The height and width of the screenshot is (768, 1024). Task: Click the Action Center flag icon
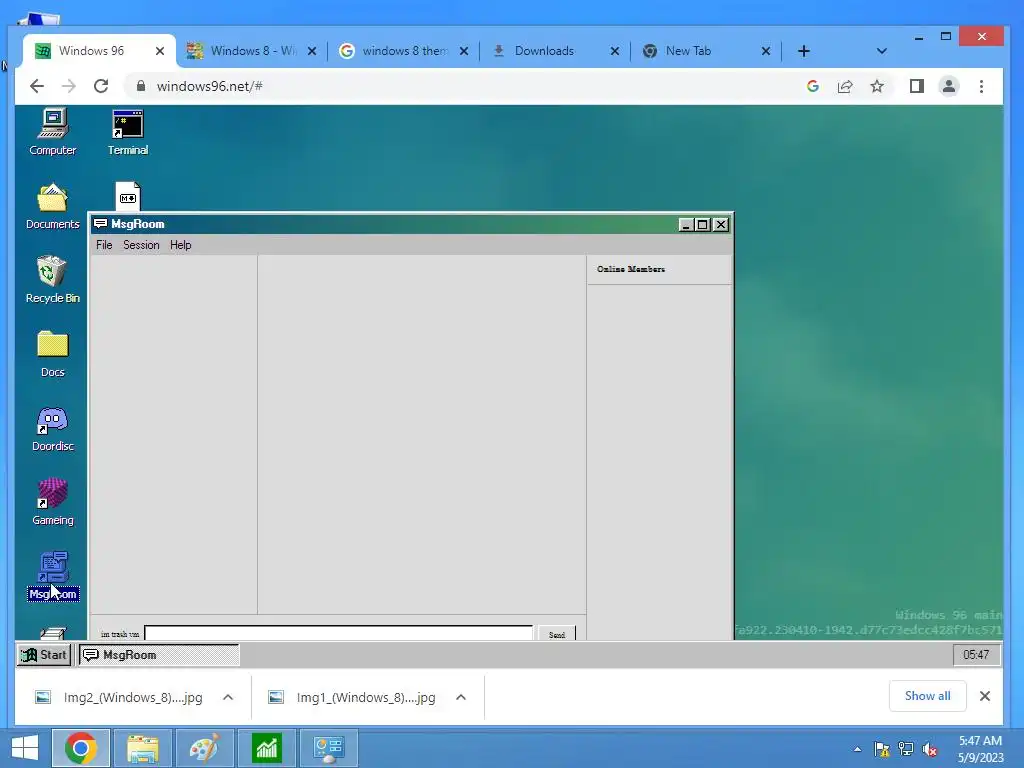(x=882, y=749)
